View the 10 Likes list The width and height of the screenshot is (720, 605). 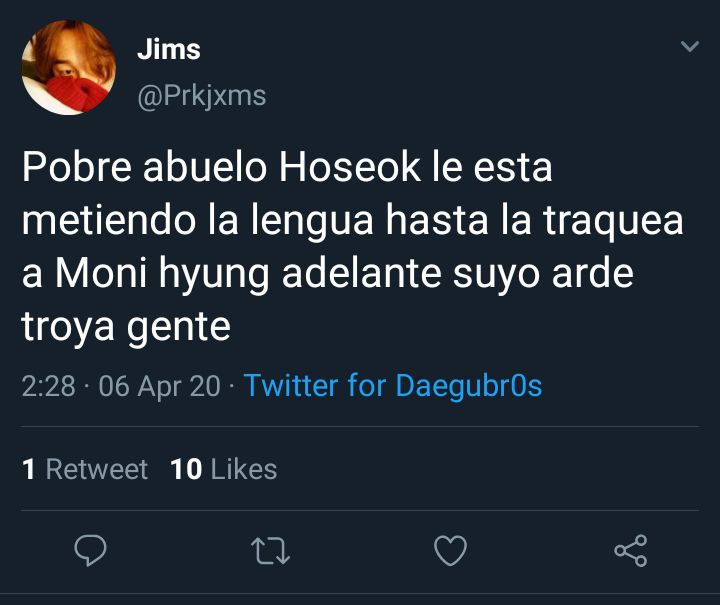pos(224,469)
